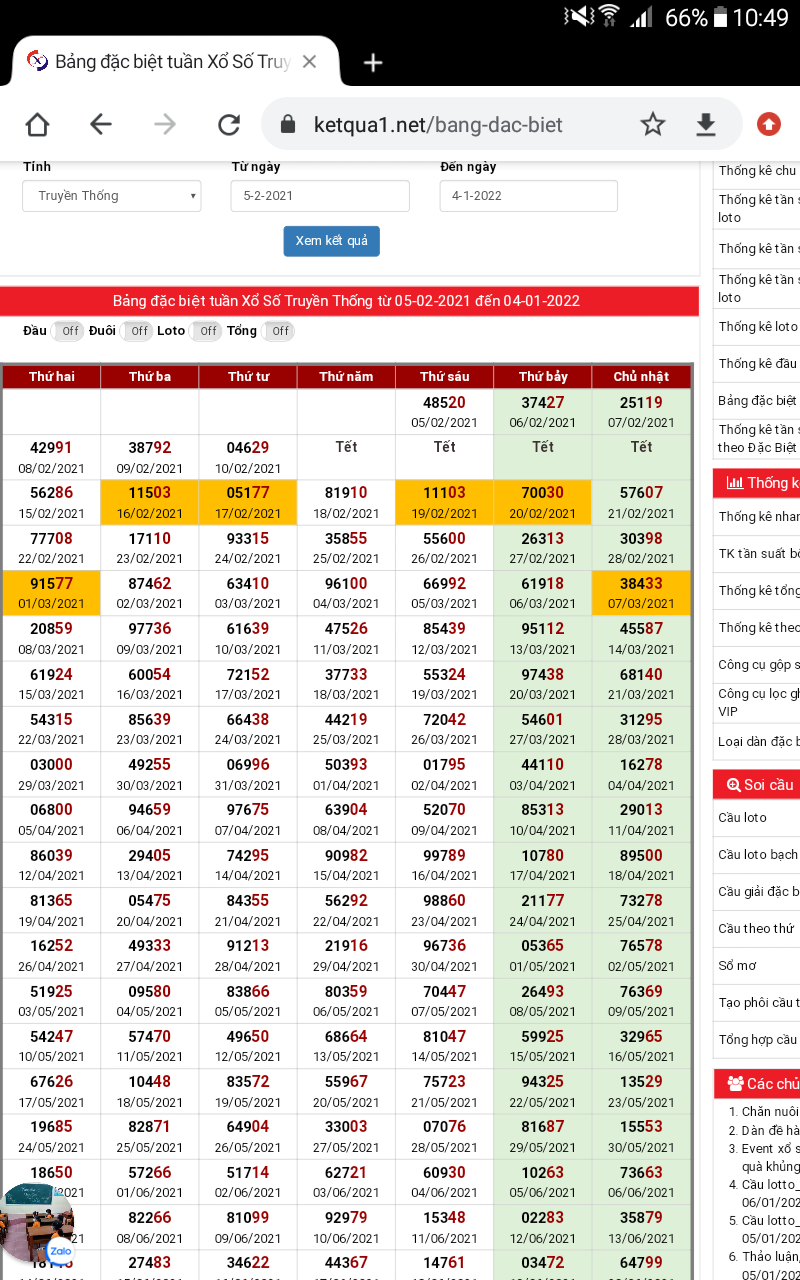800x1280 pixels.
Task: Select cell 15553 dated 30/05/2021
Action: (x=641, y=1136)
